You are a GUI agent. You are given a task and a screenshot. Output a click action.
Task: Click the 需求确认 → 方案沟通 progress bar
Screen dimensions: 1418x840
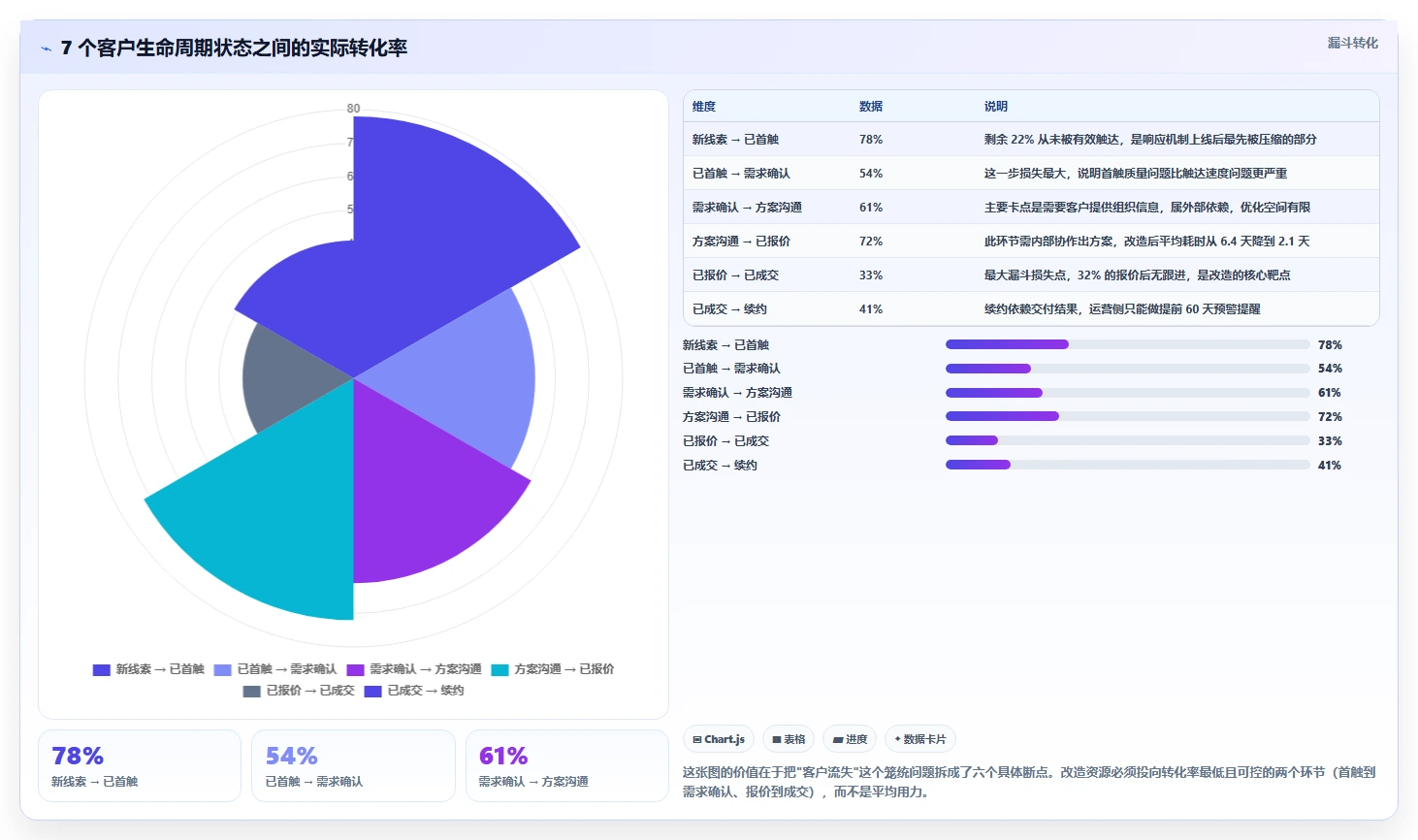(1128, 393)
